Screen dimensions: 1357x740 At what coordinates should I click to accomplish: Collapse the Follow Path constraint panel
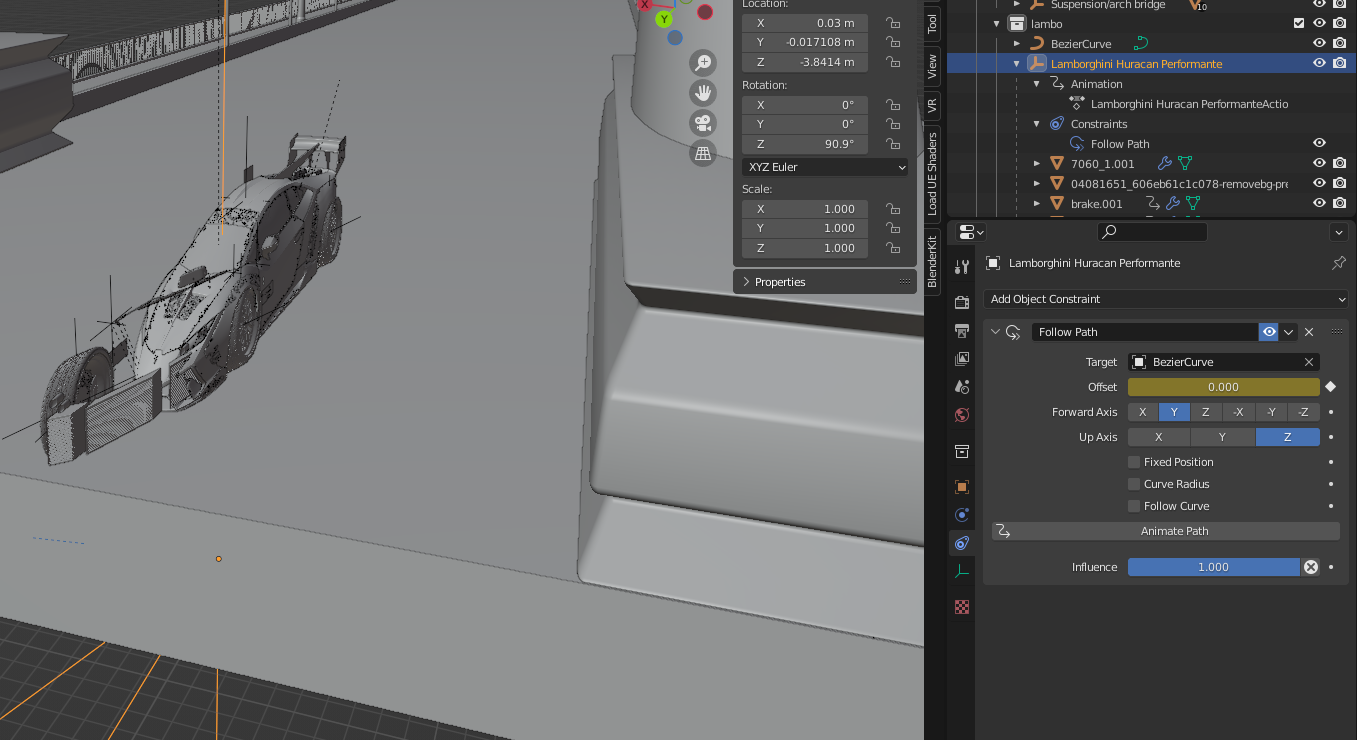[995, 332]
